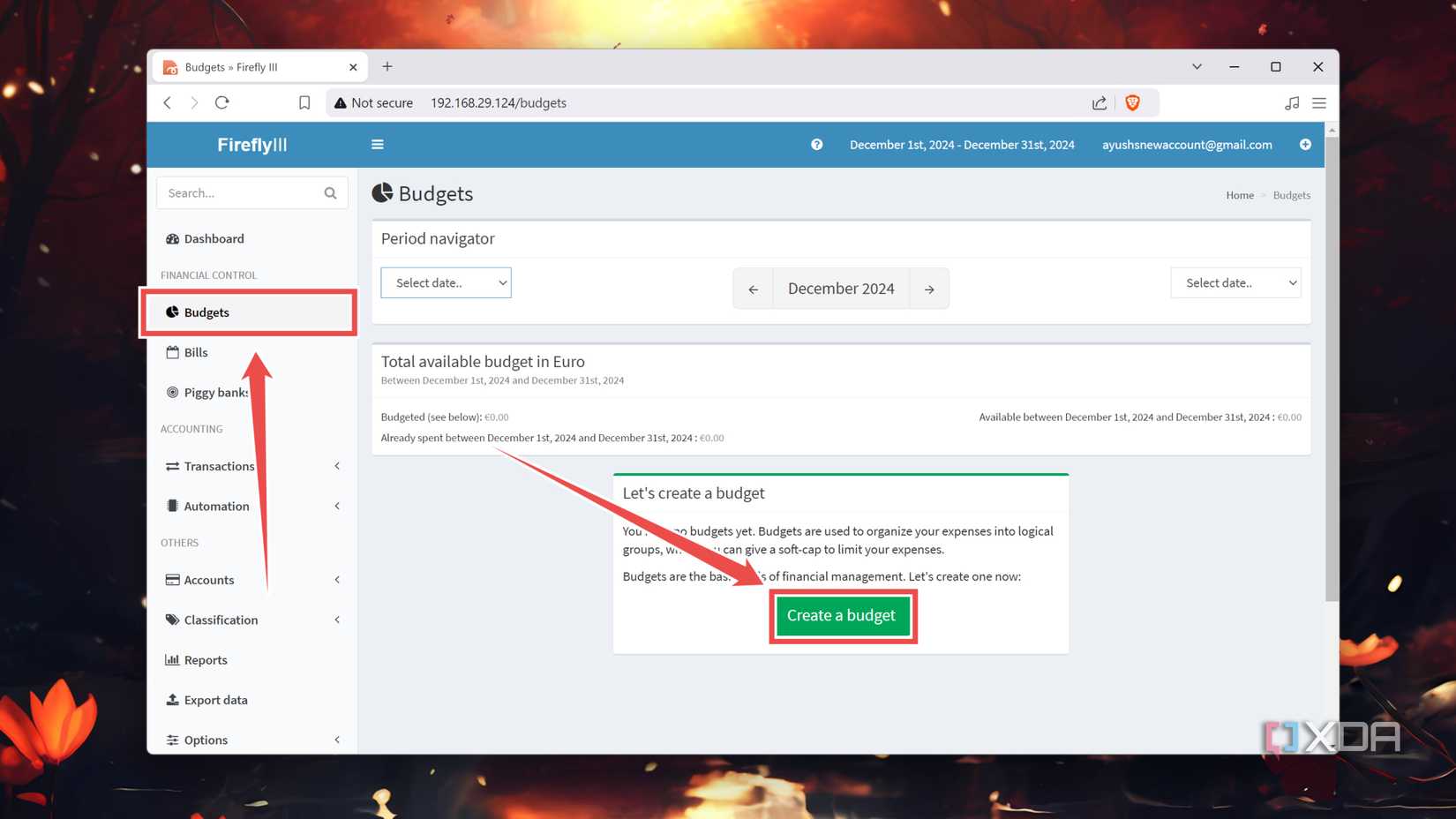
Task: Select the Export data upload icon
Action: coord(171,699)
